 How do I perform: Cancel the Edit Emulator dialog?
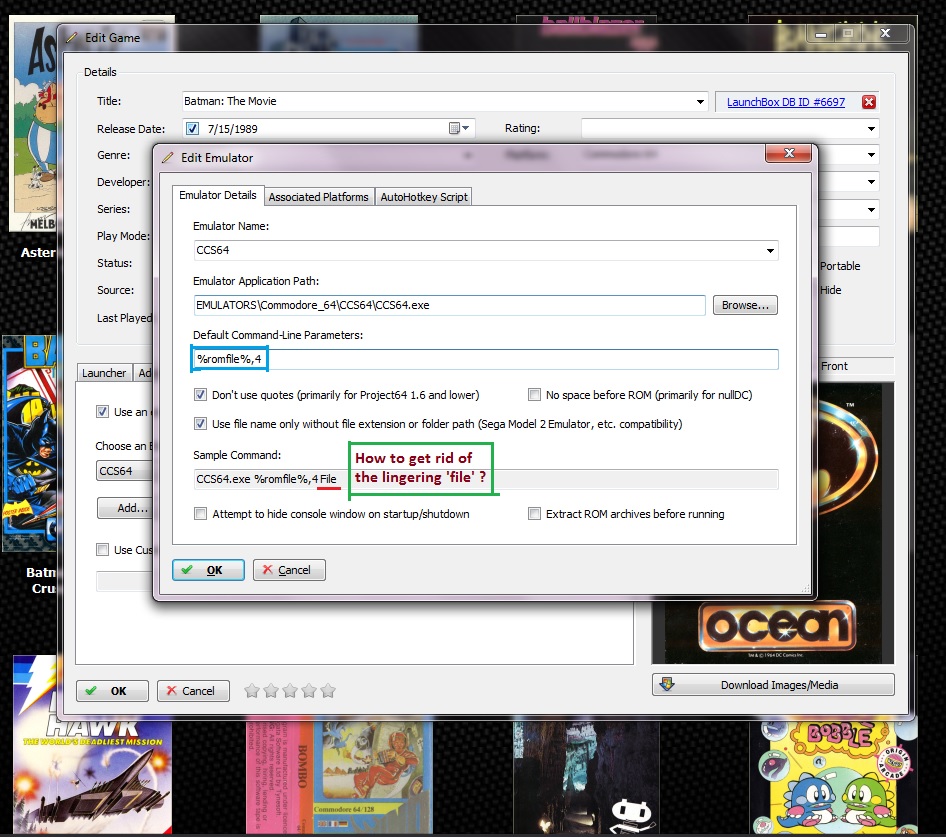click(x=289, y=570)
